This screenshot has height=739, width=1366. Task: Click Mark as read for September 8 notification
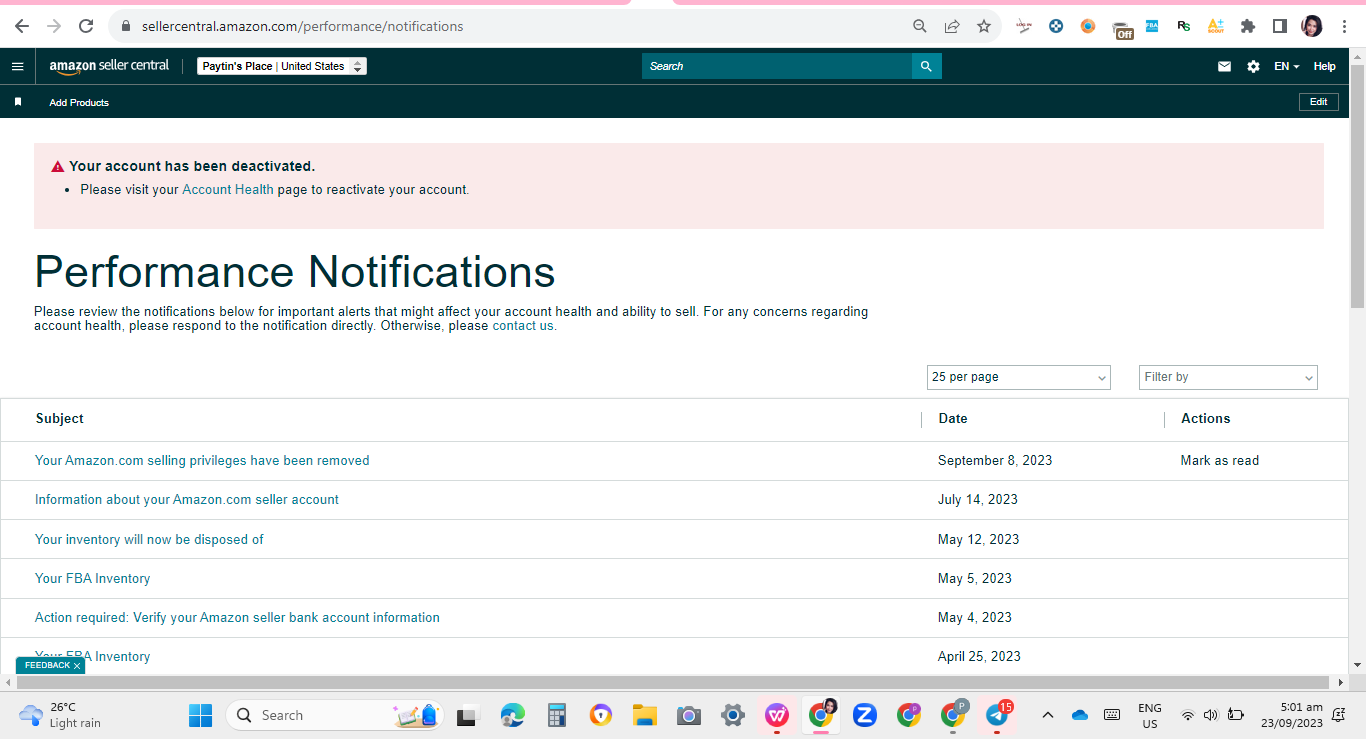coord(1220,461)
